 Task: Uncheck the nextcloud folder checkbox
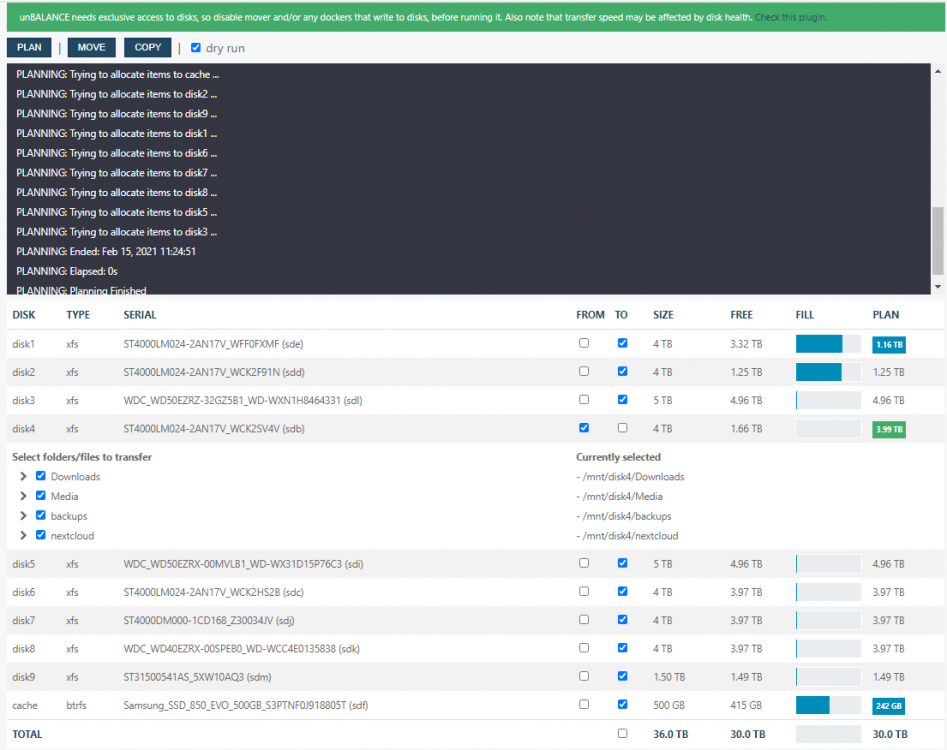[x=40, y=534]
